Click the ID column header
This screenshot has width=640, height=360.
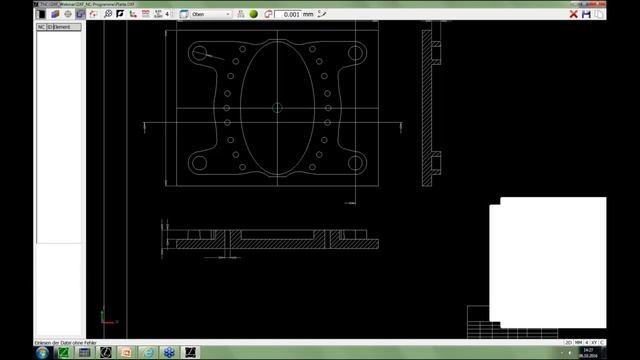[x=50, y=27]
